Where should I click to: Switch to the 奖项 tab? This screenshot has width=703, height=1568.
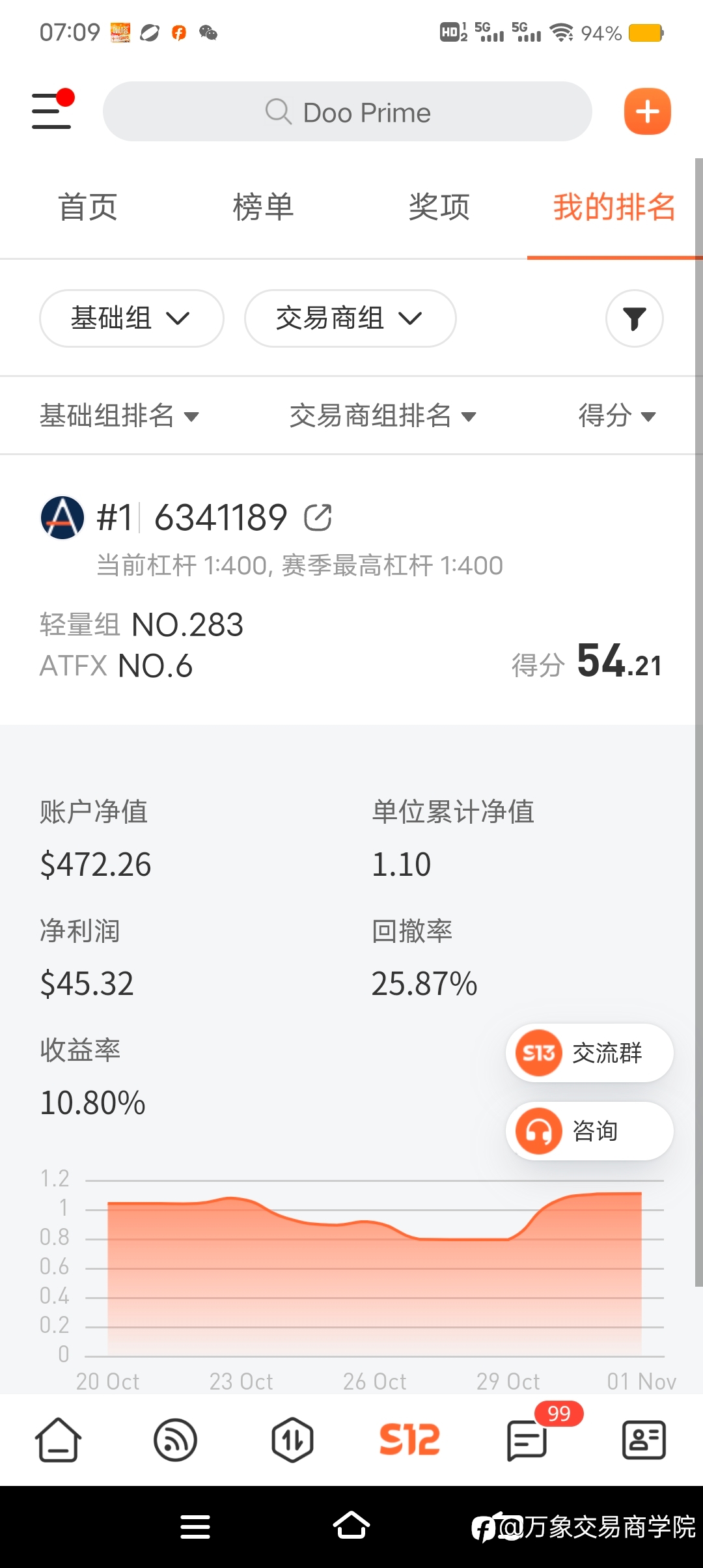pos(439,207)
